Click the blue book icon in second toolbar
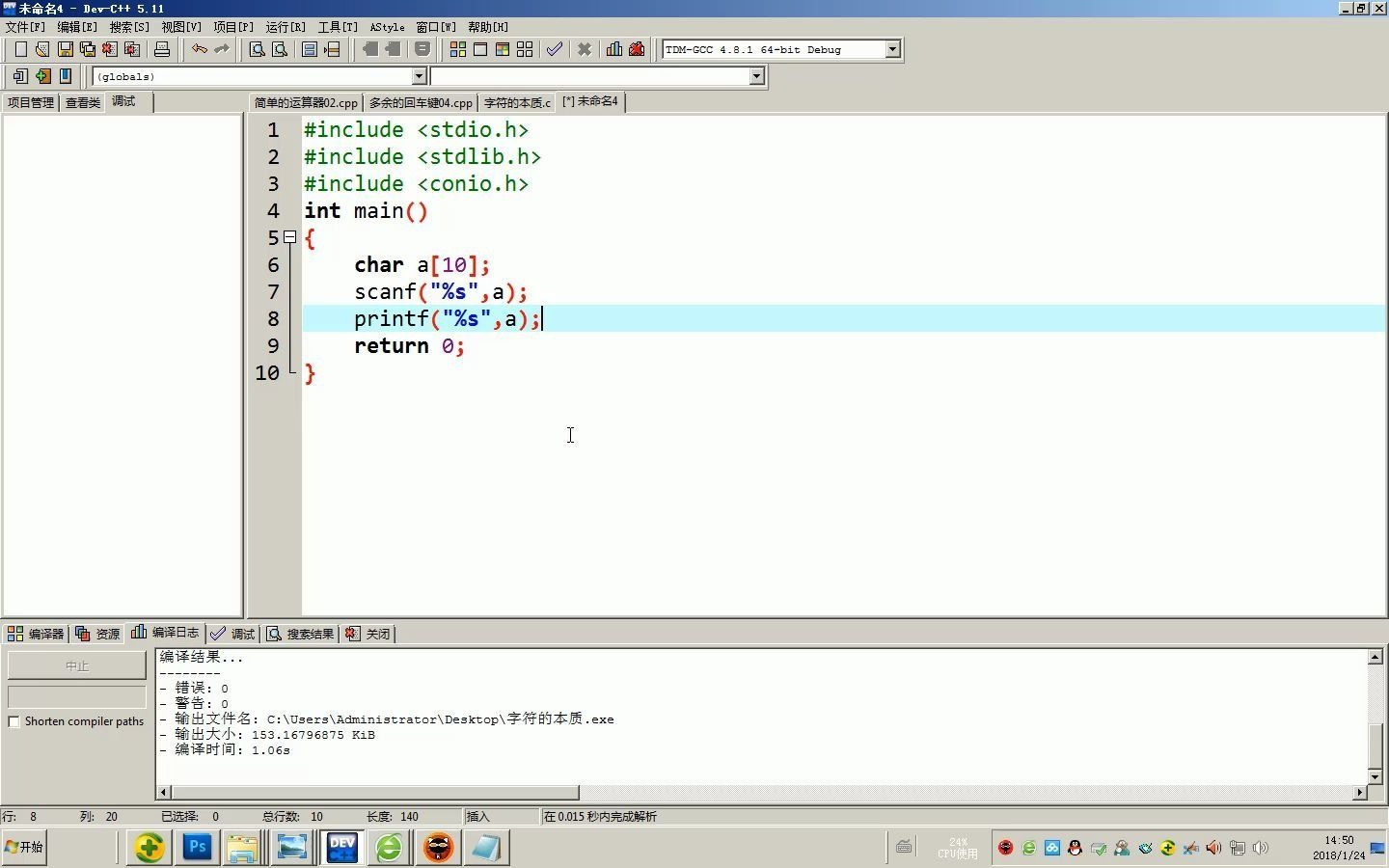 pyautogui.click(x=66, y=76)
